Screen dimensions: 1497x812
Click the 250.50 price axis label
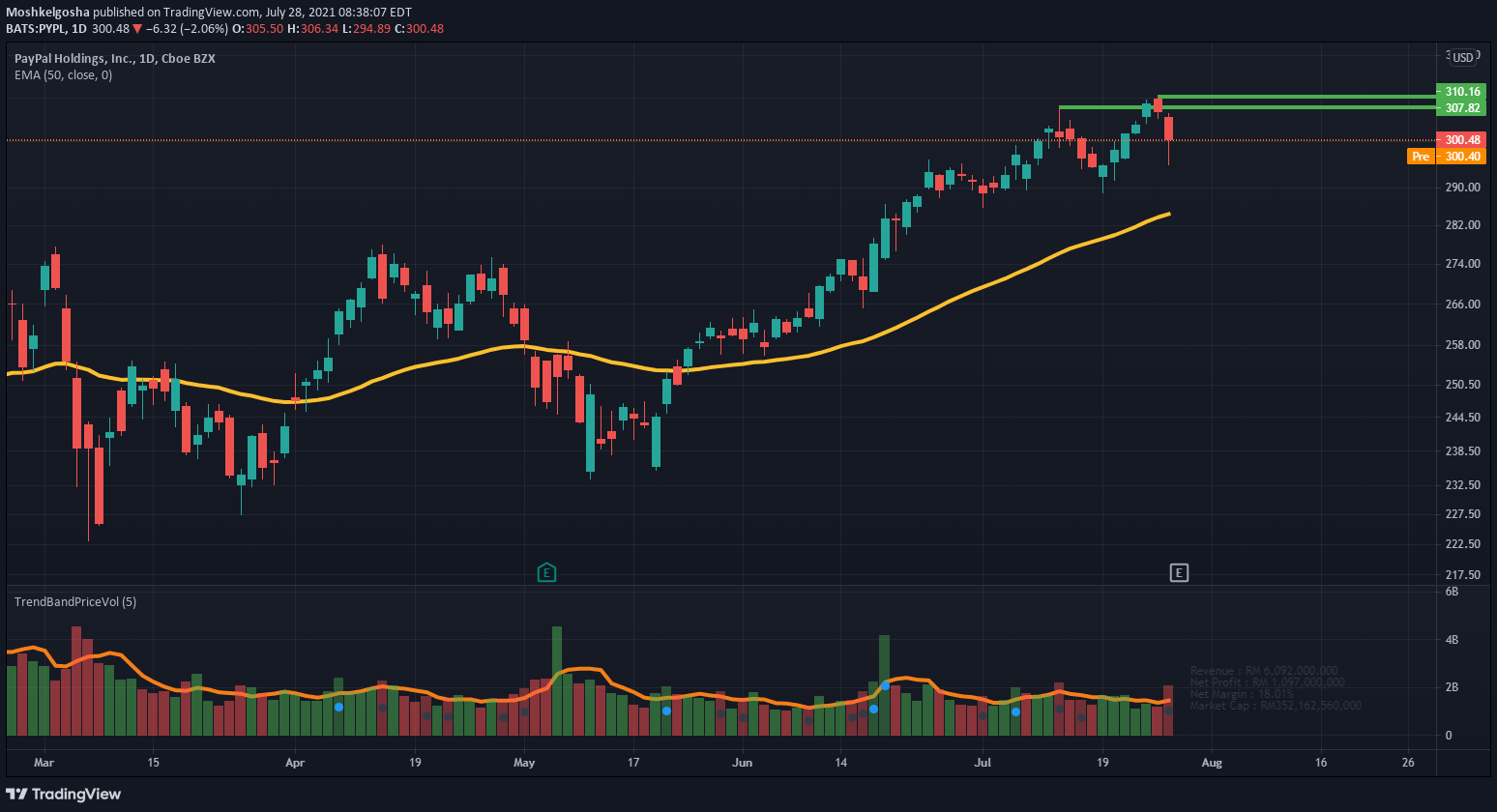(1462, 385)
